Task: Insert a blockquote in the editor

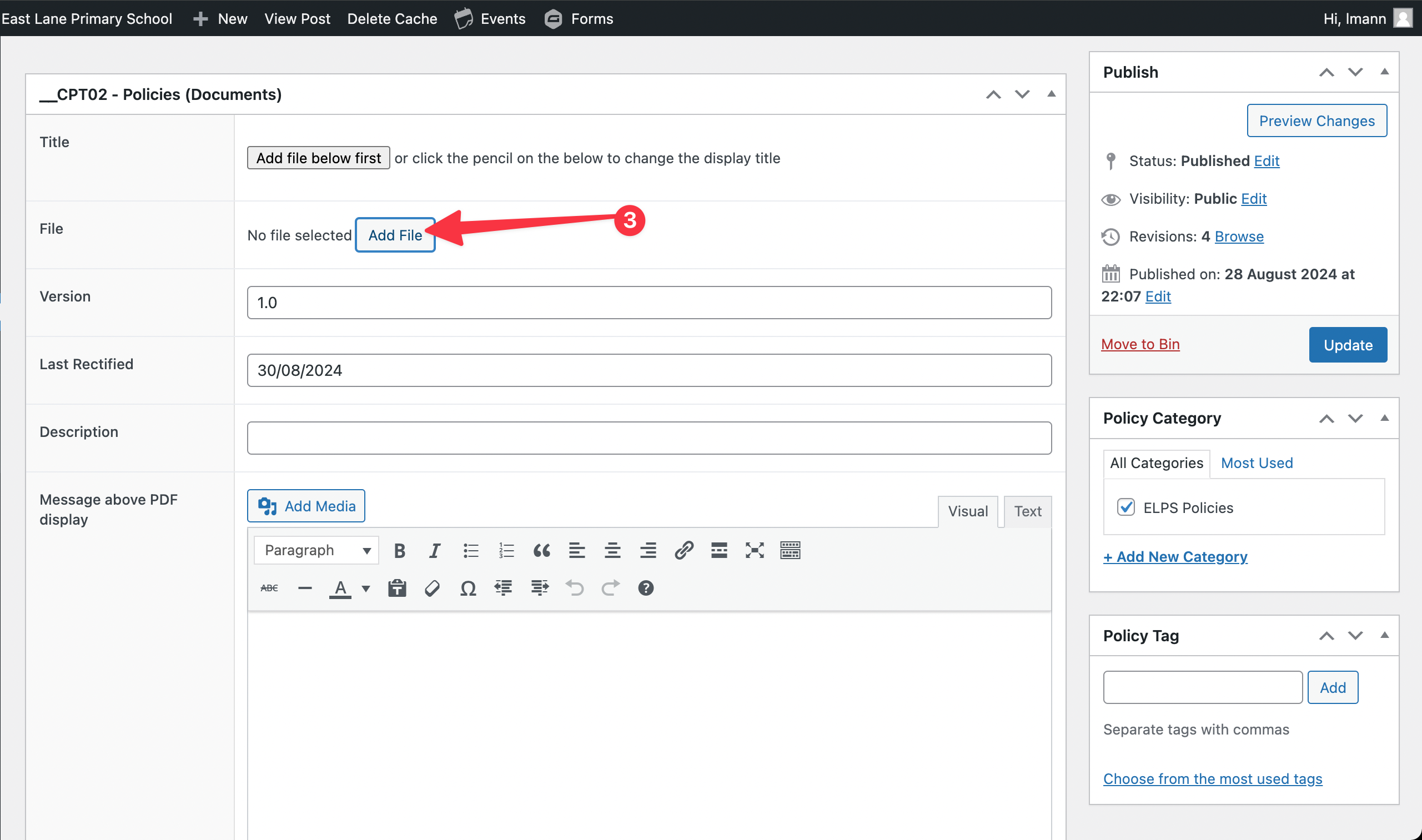Action: pyautogui.click(x=541, y=550)
